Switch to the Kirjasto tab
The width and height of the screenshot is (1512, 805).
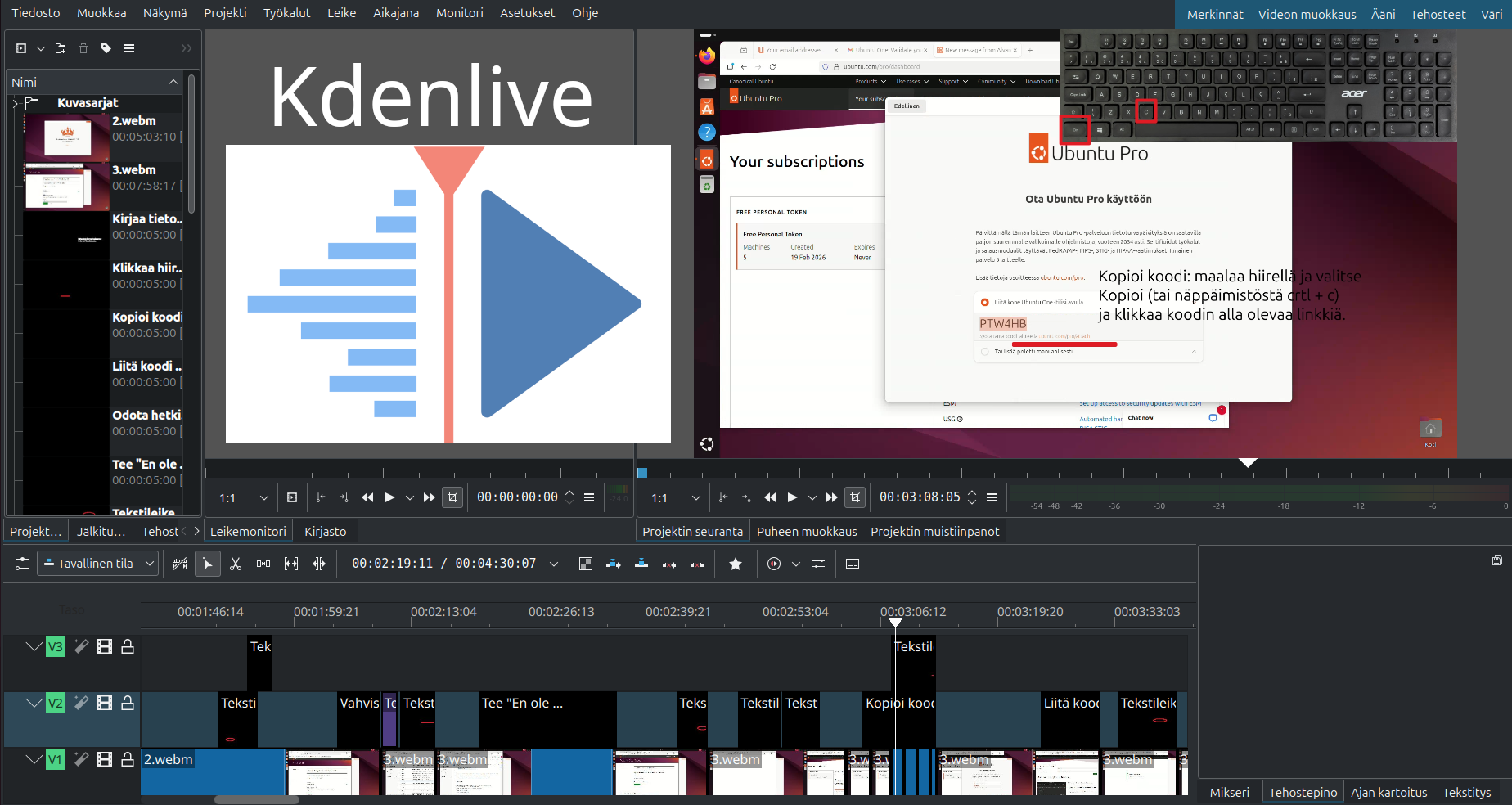coord(326,532)
